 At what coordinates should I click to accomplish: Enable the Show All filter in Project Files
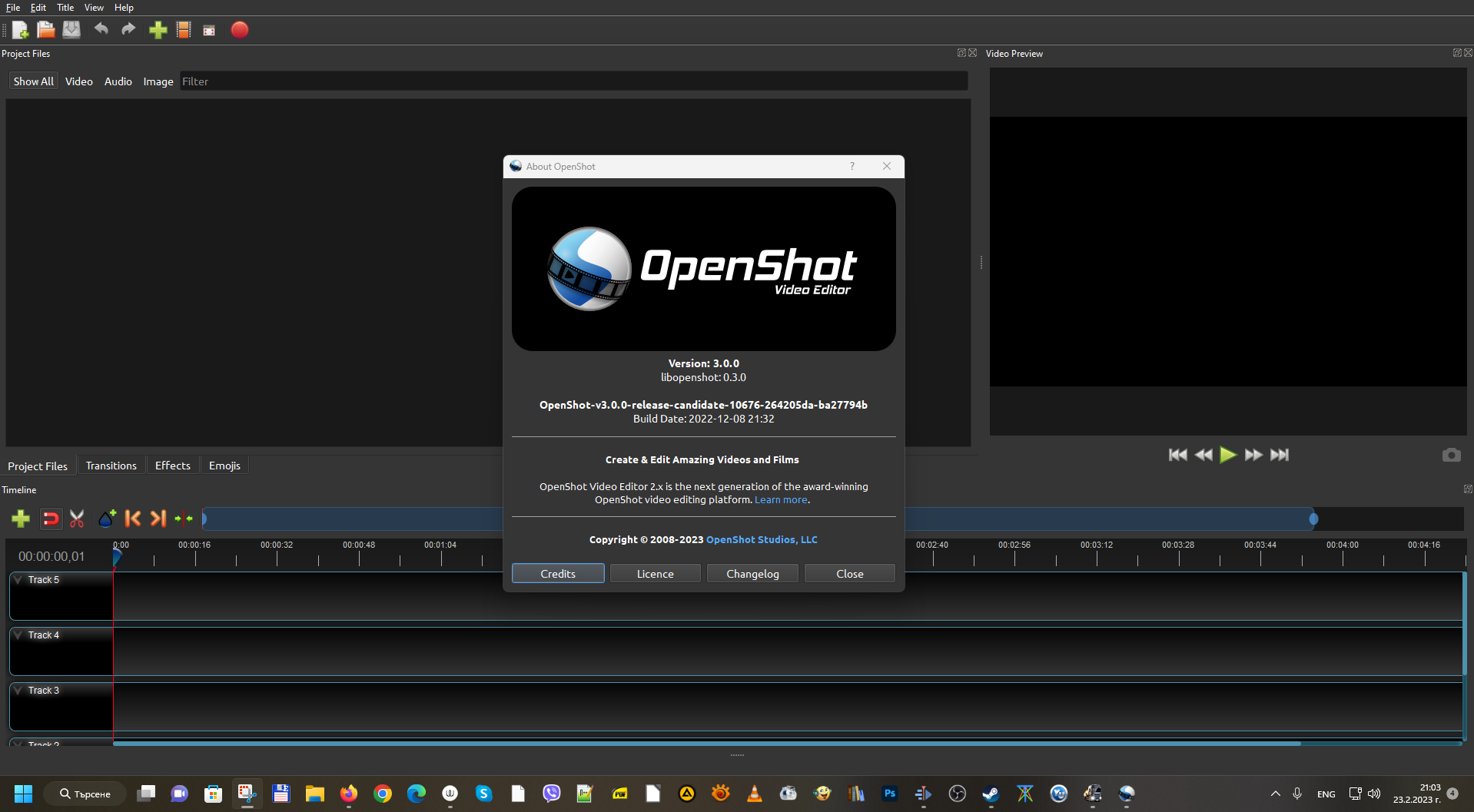[x=33, y=81]
